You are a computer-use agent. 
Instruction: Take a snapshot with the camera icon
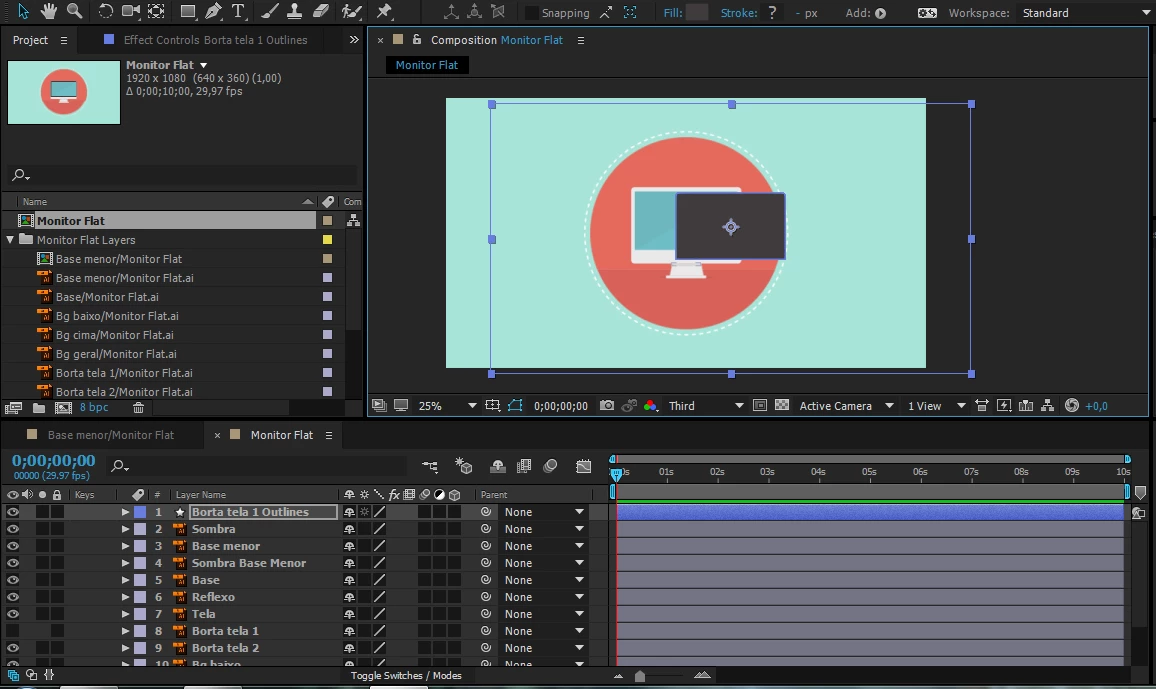(607, 406)
